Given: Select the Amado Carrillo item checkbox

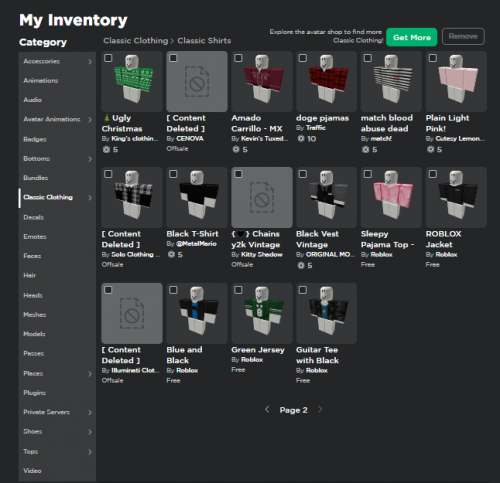Looking at the screenshot, I should [x=238, y=58].
